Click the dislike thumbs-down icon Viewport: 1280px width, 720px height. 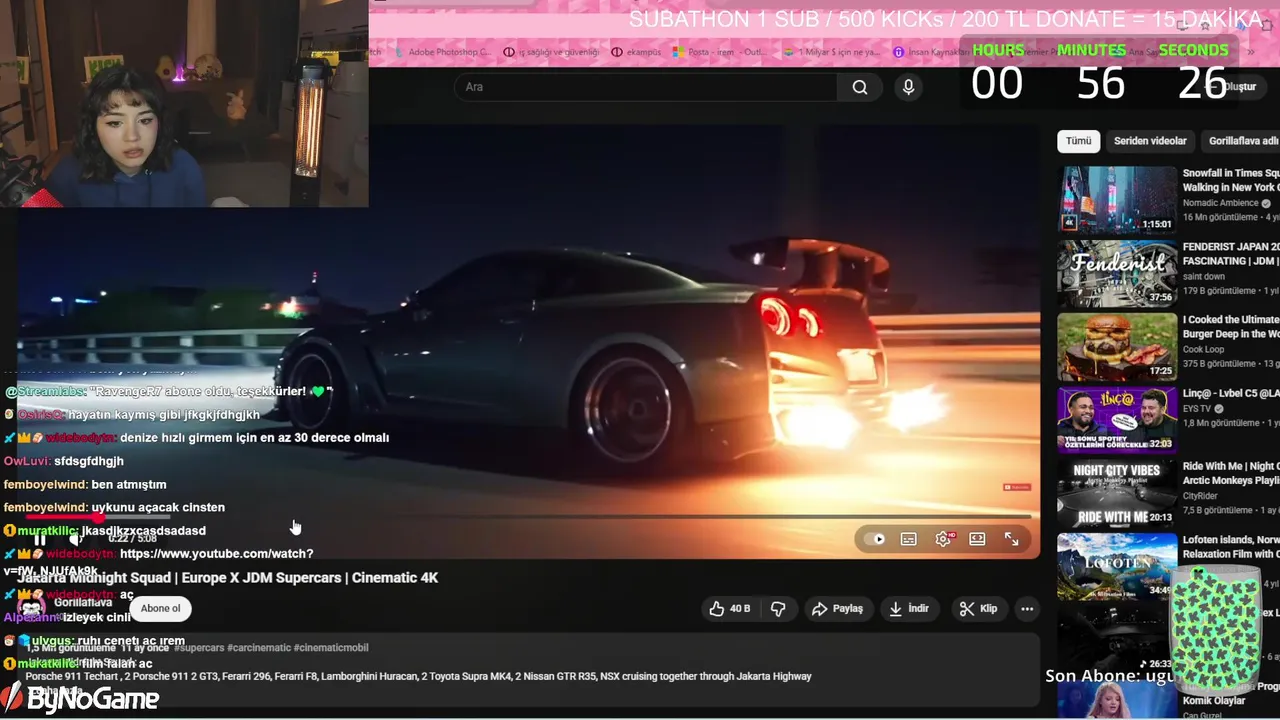(x=778, y=608)
